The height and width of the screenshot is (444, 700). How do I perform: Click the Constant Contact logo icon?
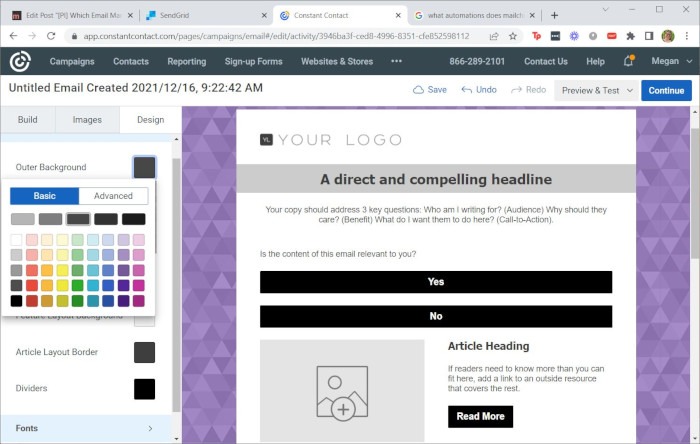20,61
